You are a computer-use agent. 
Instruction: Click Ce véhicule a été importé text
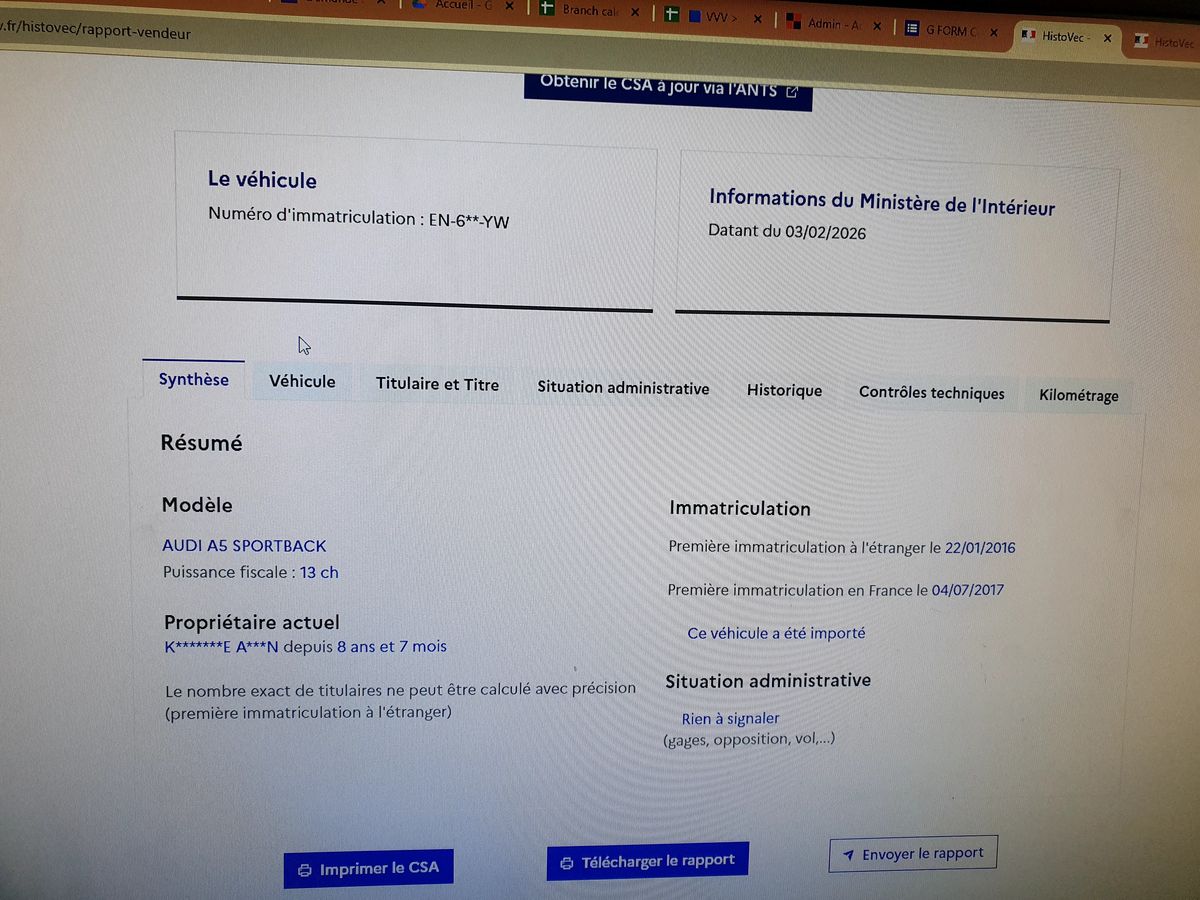[x=776, y=633]
